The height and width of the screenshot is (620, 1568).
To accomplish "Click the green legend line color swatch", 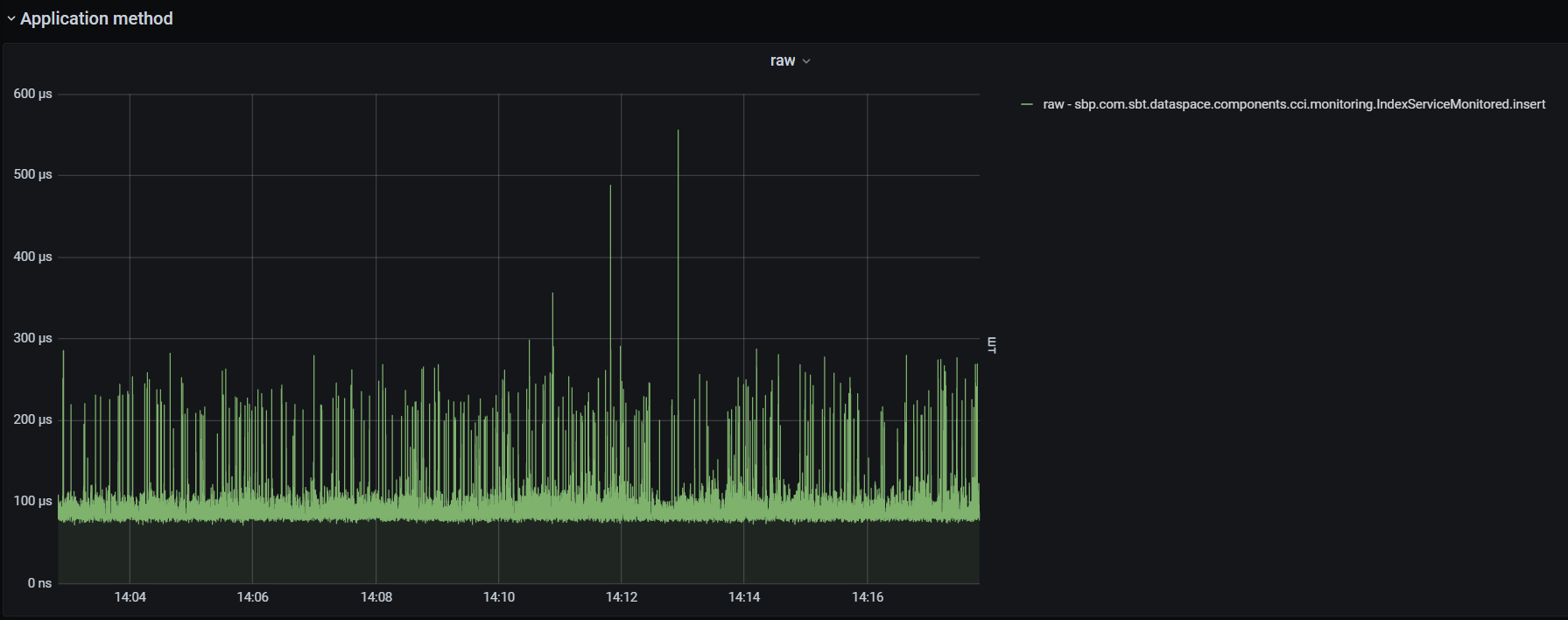I will click(1027, 104).
